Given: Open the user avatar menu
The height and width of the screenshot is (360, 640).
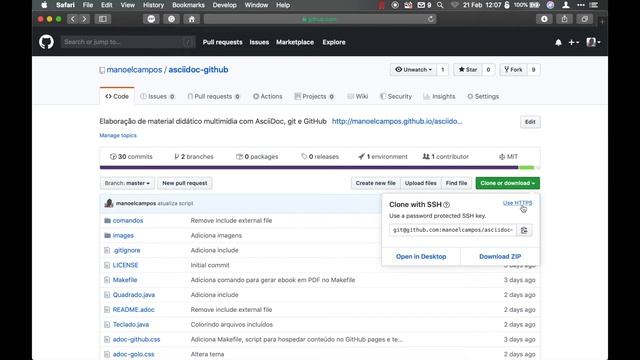Looking at the screenshot, I should pyautogui.click(x=593, y=42).
